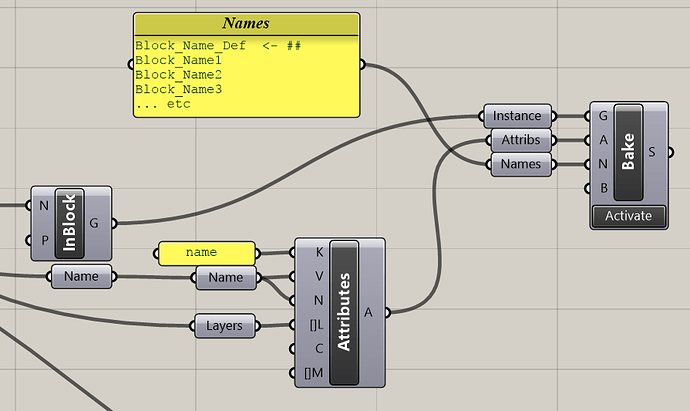Click the Names parameter node near Bake

[521, 164]
